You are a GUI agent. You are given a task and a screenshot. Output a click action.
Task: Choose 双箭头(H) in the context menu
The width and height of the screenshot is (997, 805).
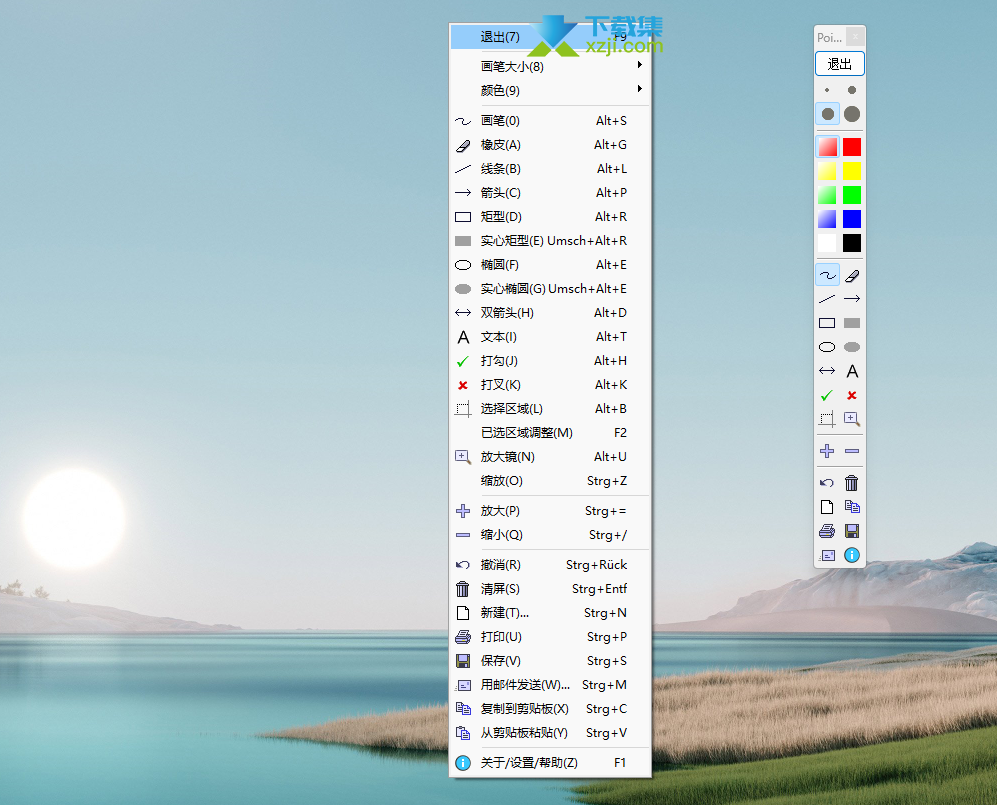pyautogui.click(x=550, y=313)
